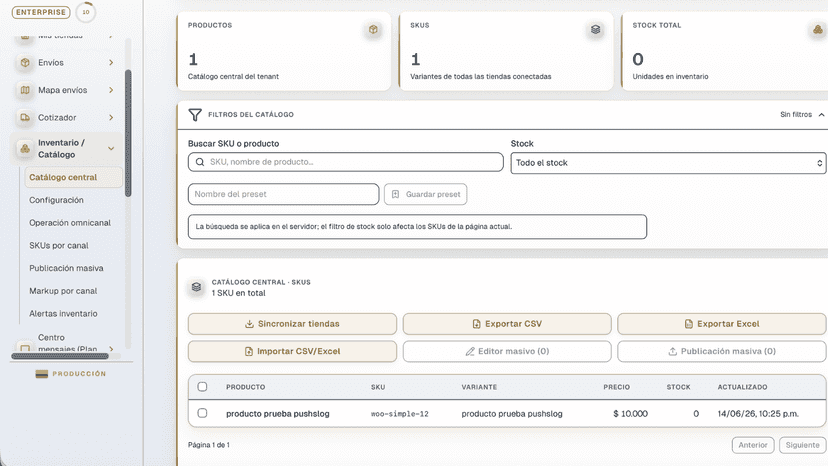The height and width of the screenshot is (466, 828).
Task: Open Alertas inventario
Action: tap(63, 314)
